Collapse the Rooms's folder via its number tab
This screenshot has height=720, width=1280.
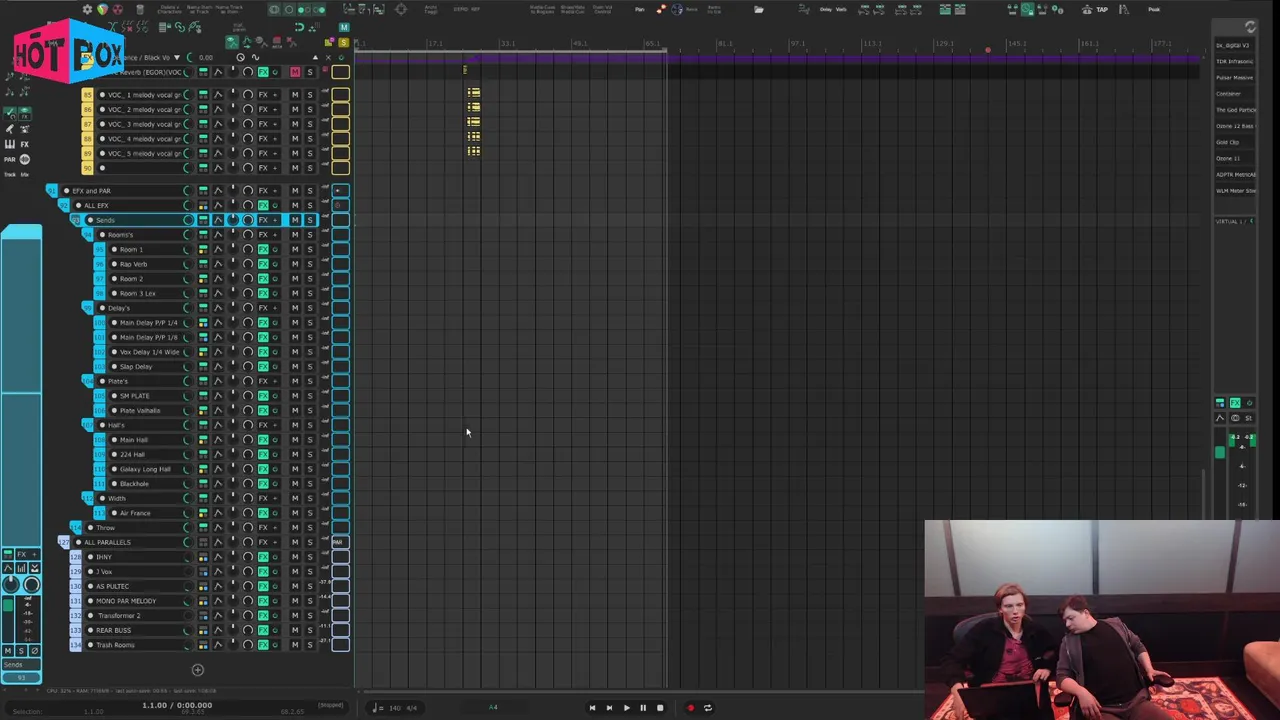[x=88, y=235]
